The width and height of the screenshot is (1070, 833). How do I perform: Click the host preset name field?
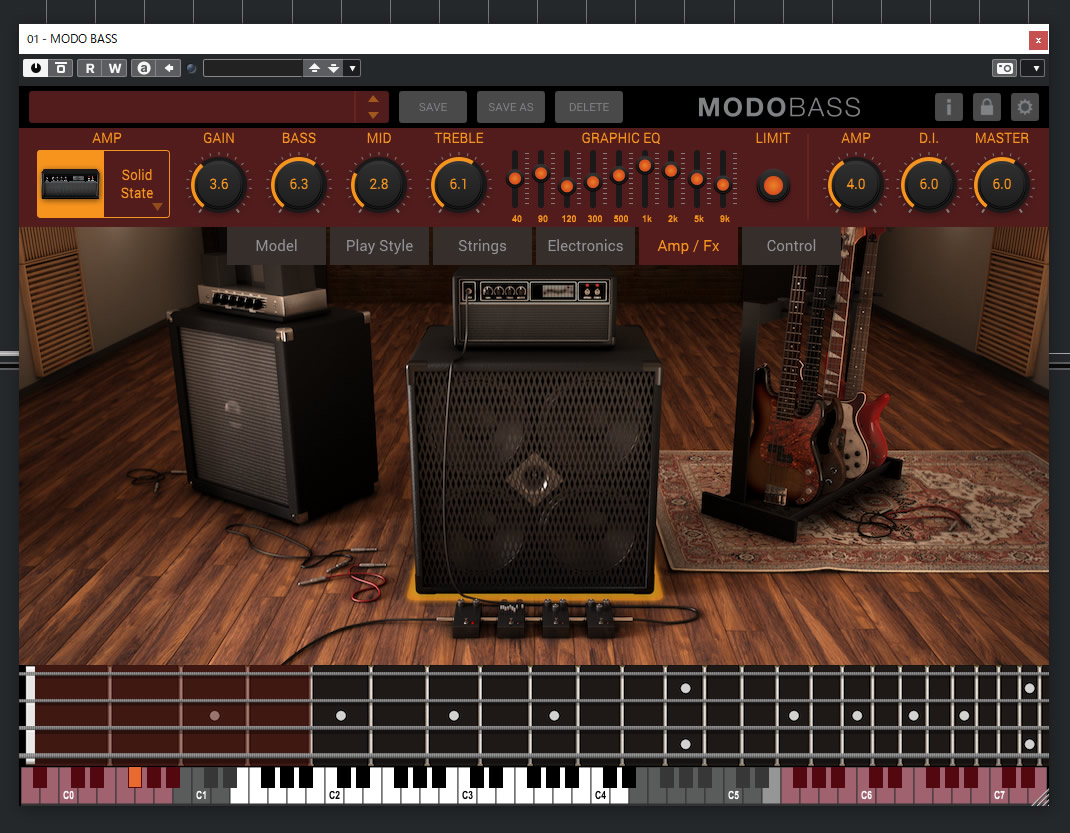[x=253, y=68]
